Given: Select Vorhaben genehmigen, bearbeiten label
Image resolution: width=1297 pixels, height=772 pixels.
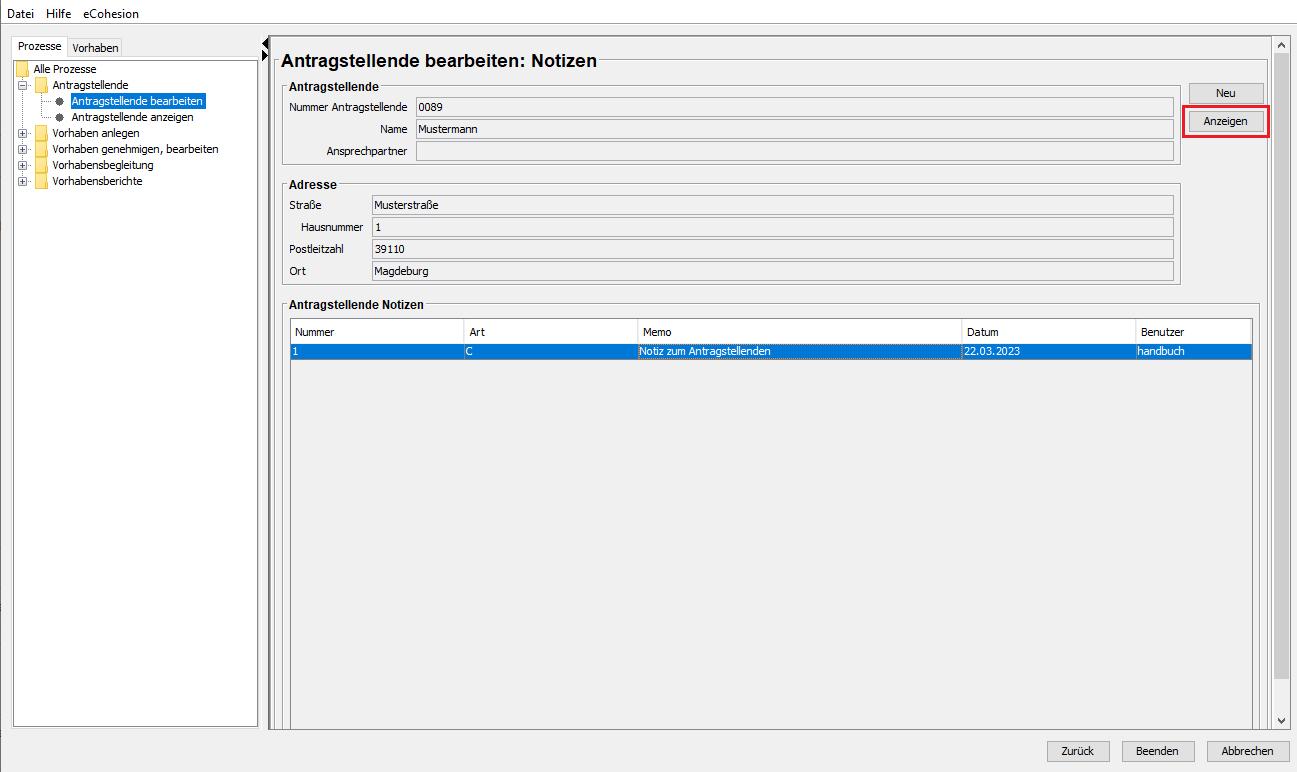Looking at the screenshot, I should [x=135, y=149].
